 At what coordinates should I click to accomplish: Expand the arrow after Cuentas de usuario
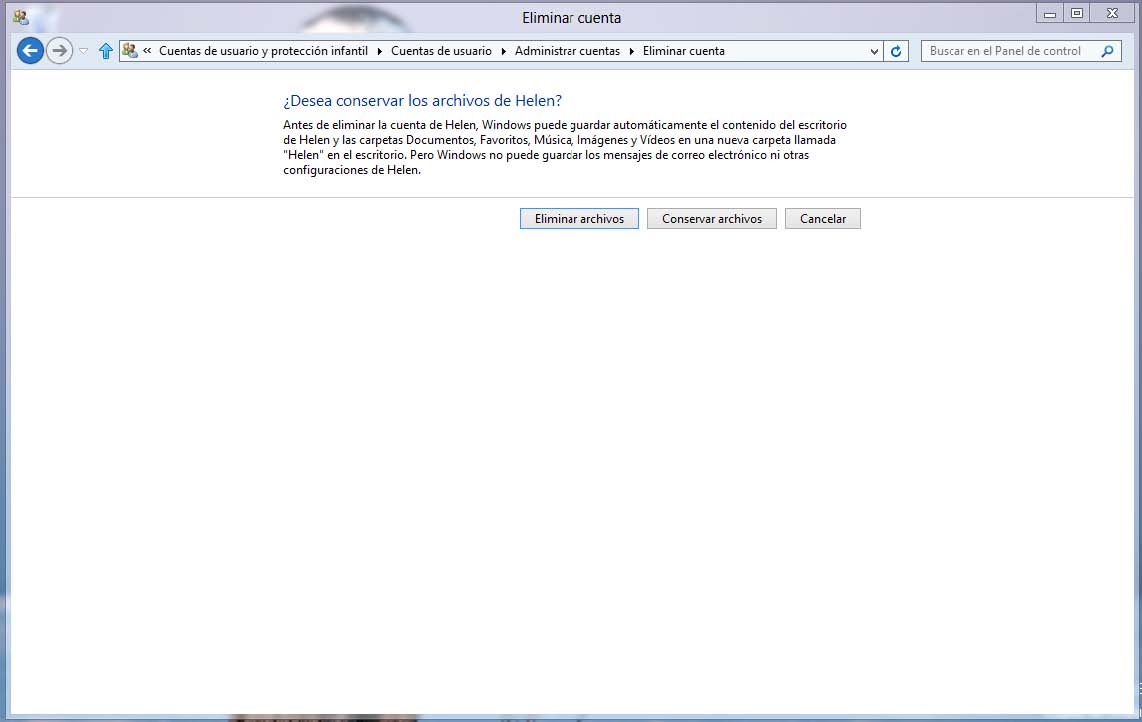pos(503,51)
